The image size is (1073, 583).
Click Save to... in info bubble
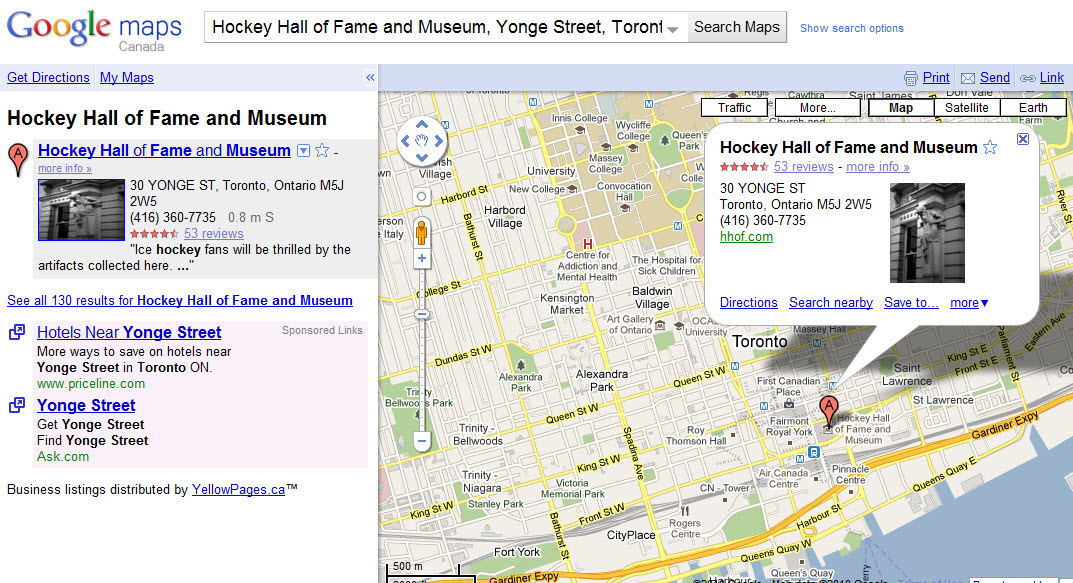click(911, 302)
